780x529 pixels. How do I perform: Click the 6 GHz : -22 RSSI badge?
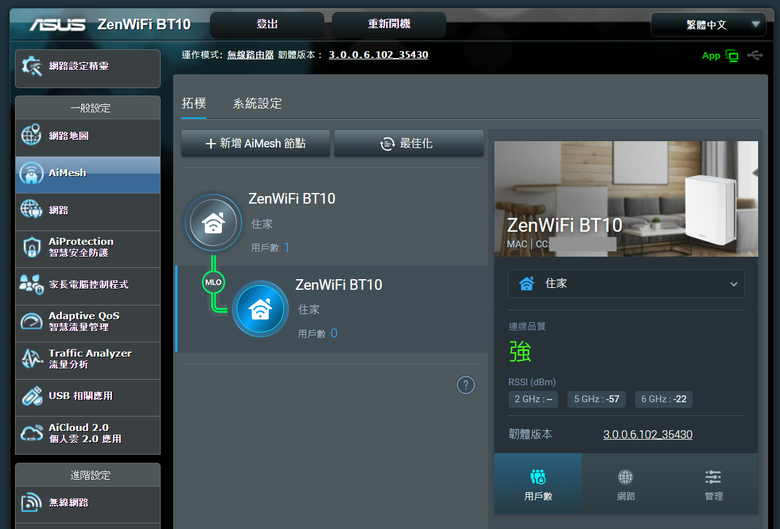click(663, 399)
